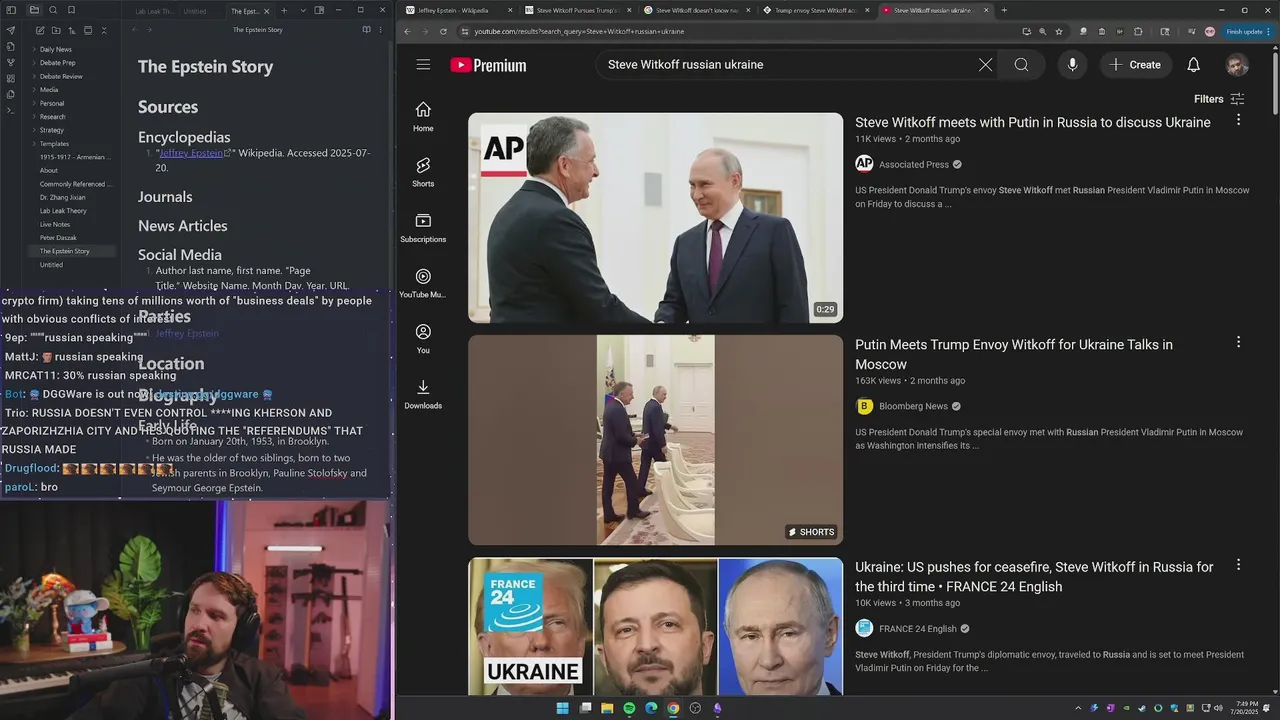Open Shorts in YouTube sidebar

click(423, 172)
